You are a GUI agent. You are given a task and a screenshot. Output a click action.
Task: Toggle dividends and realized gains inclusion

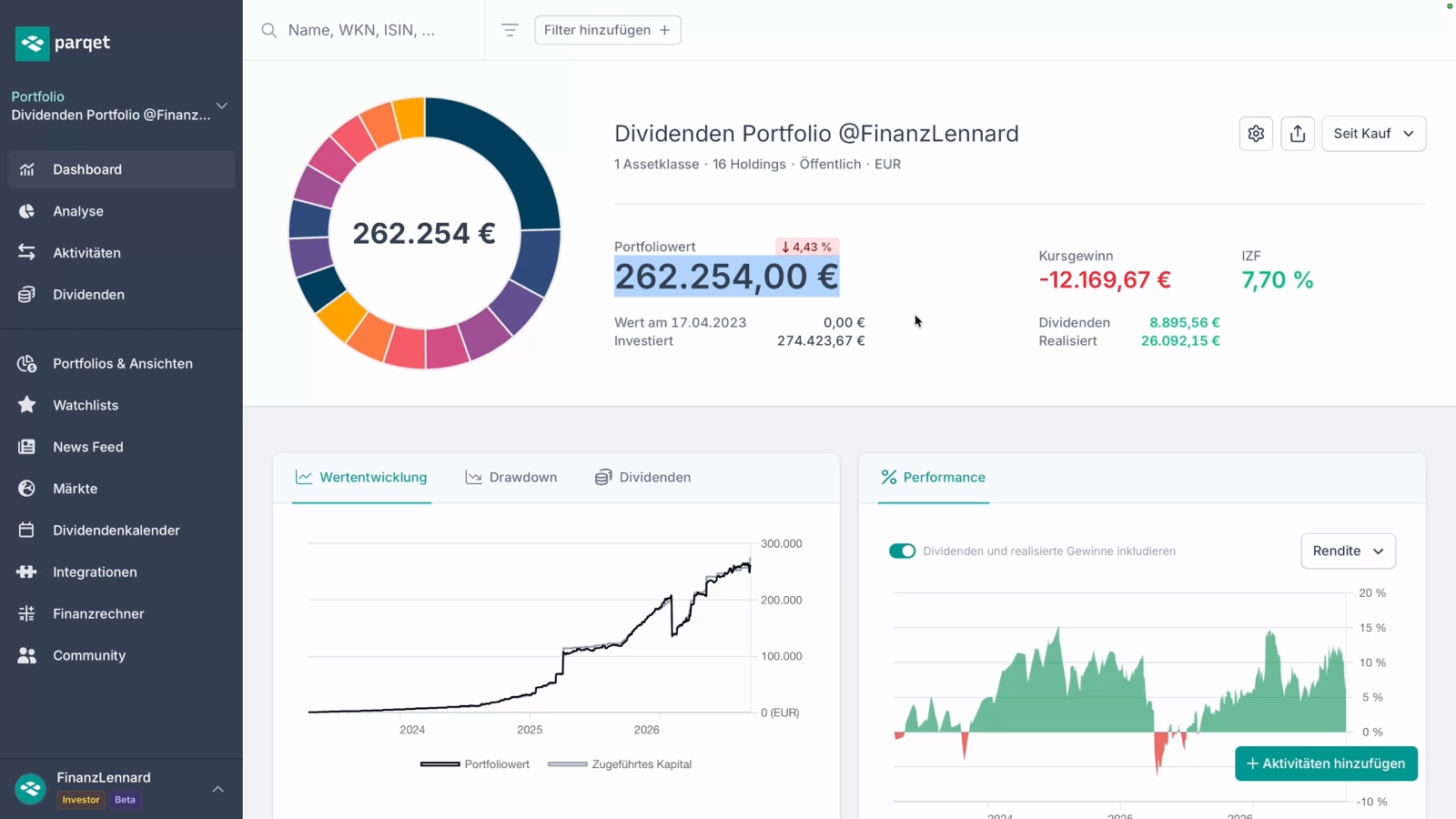pyautogui.click(x=902, y=551)
